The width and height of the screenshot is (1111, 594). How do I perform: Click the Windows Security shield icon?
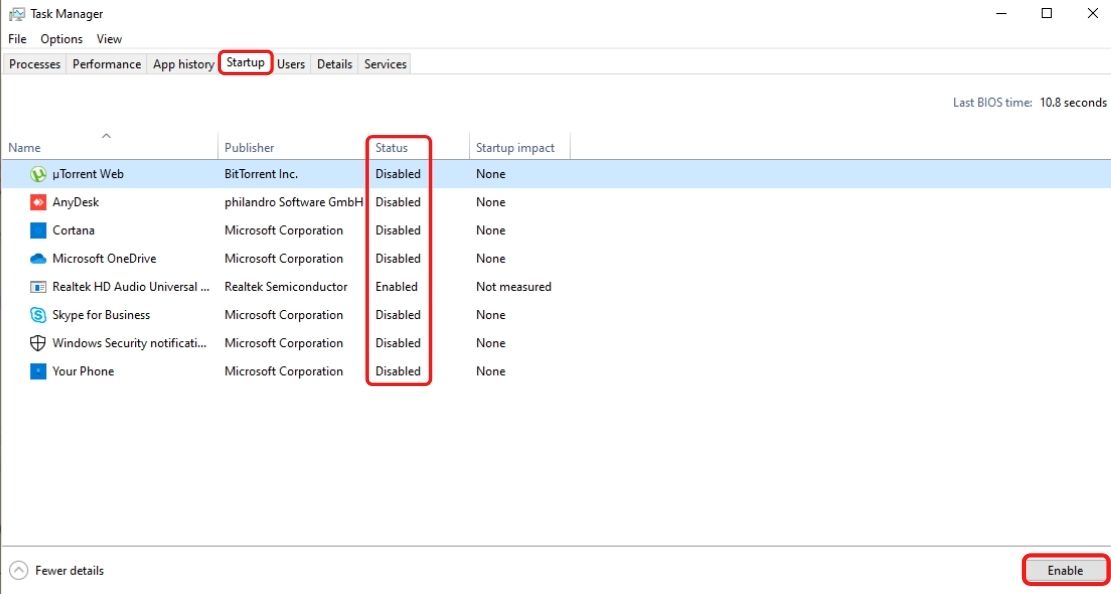point(39,343)
